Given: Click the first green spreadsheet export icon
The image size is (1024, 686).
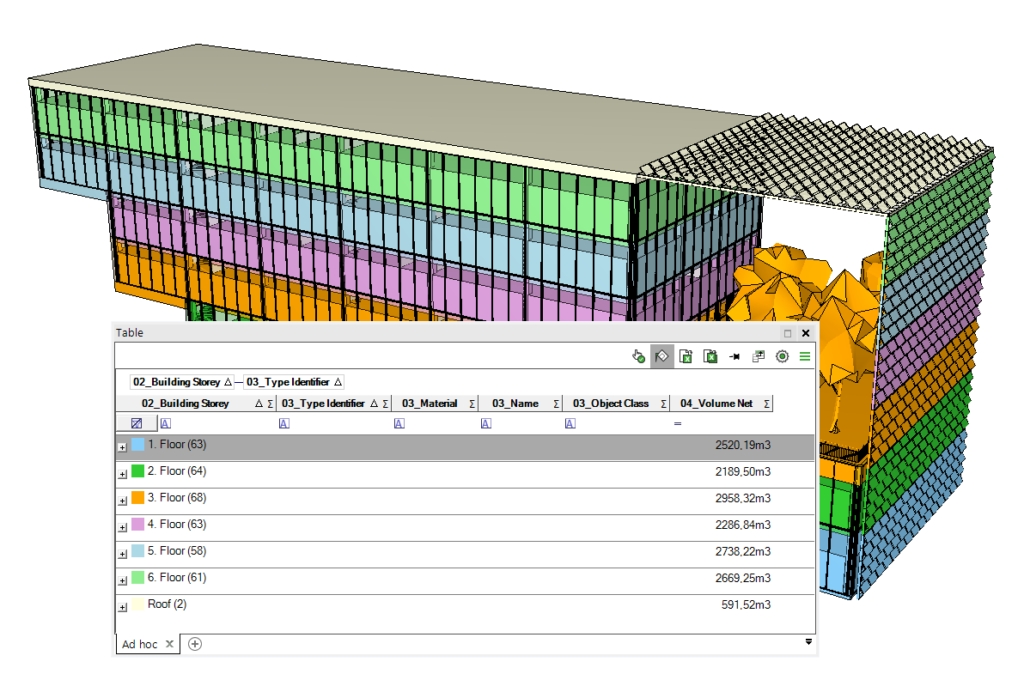Looking at the screenshot, I should pos(686,356).
